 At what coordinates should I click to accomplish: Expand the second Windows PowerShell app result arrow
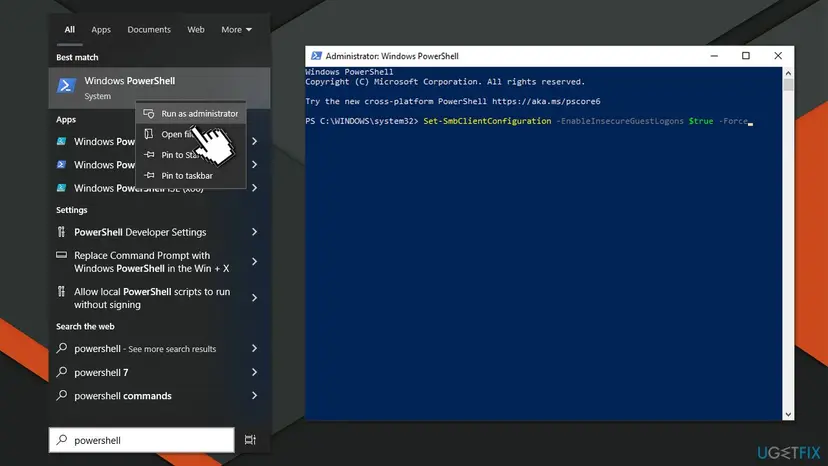(255, 164)
